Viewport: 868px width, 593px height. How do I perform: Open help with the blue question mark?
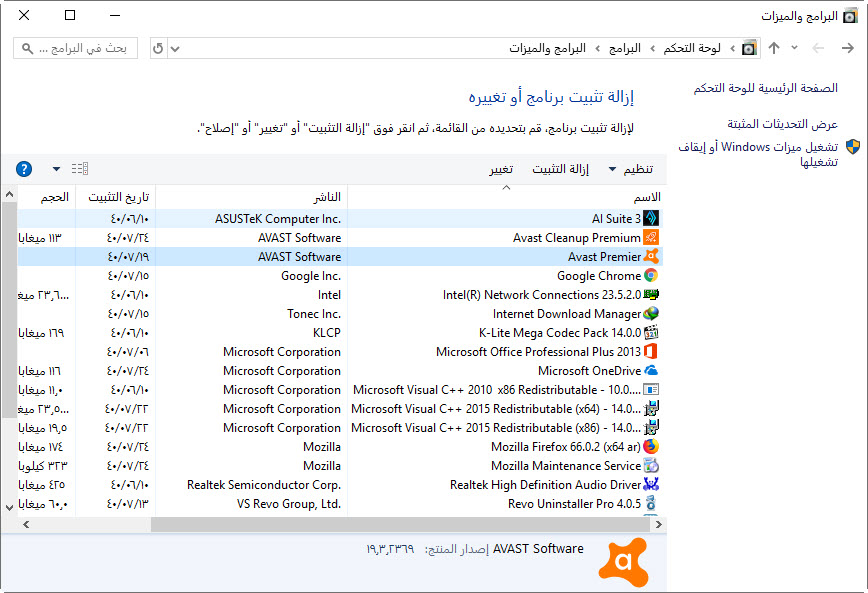click(x=24, y=169)
